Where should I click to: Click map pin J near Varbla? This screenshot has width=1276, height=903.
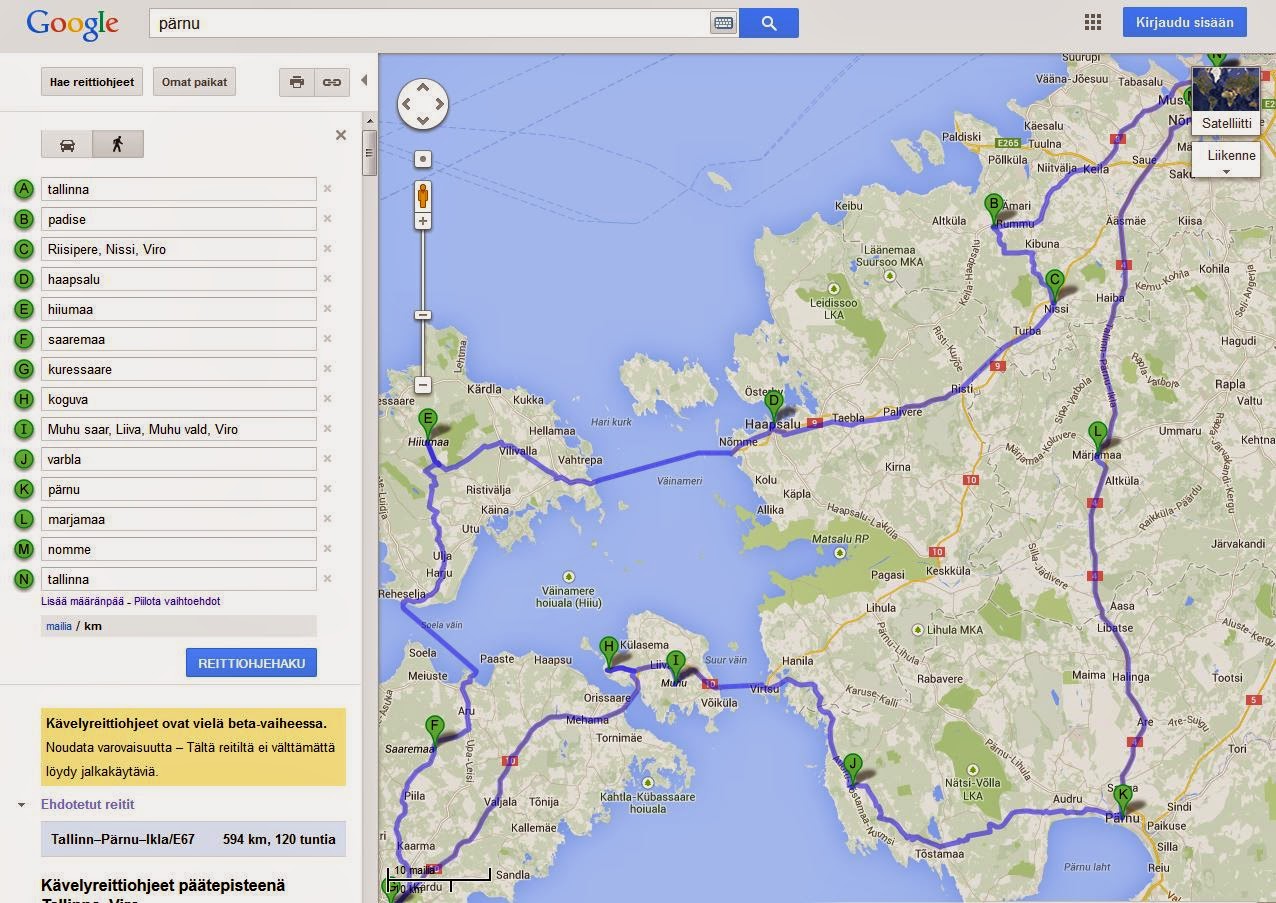tap(852, 767)
